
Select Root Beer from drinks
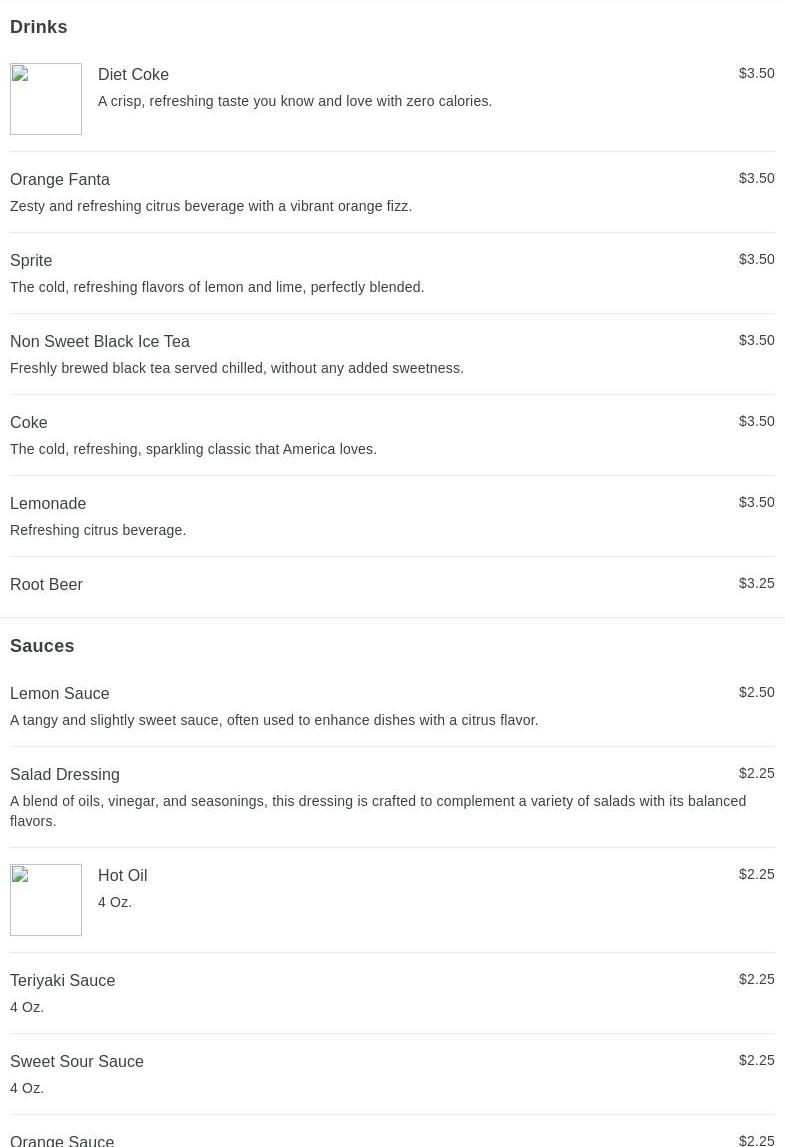click(x=46, y=584)
